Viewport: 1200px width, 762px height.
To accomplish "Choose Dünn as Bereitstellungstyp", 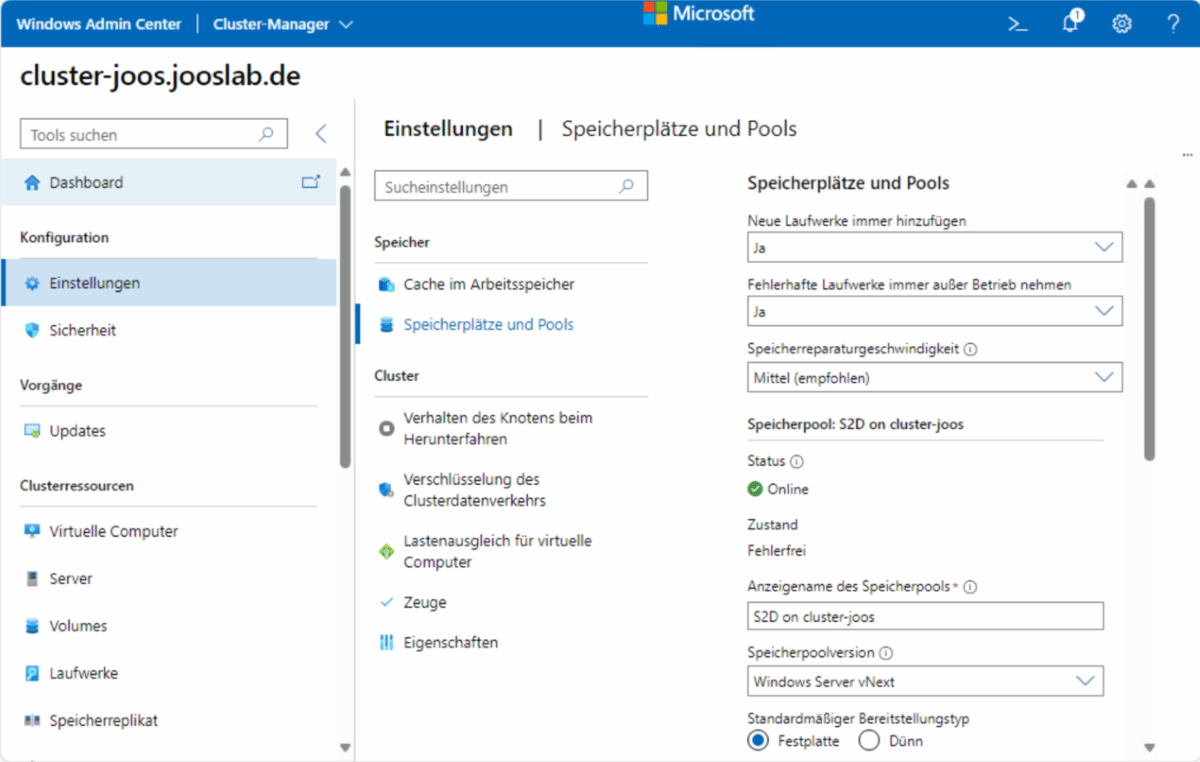I will tap(869, 740).
